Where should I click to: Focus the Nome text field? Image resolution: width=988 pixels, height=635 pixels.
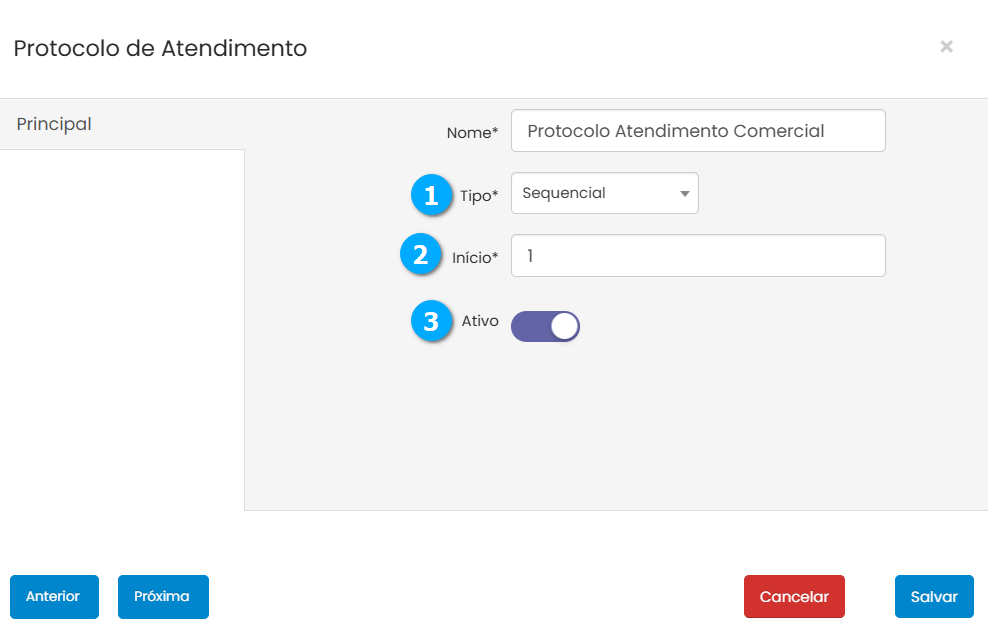click(697, 131)
